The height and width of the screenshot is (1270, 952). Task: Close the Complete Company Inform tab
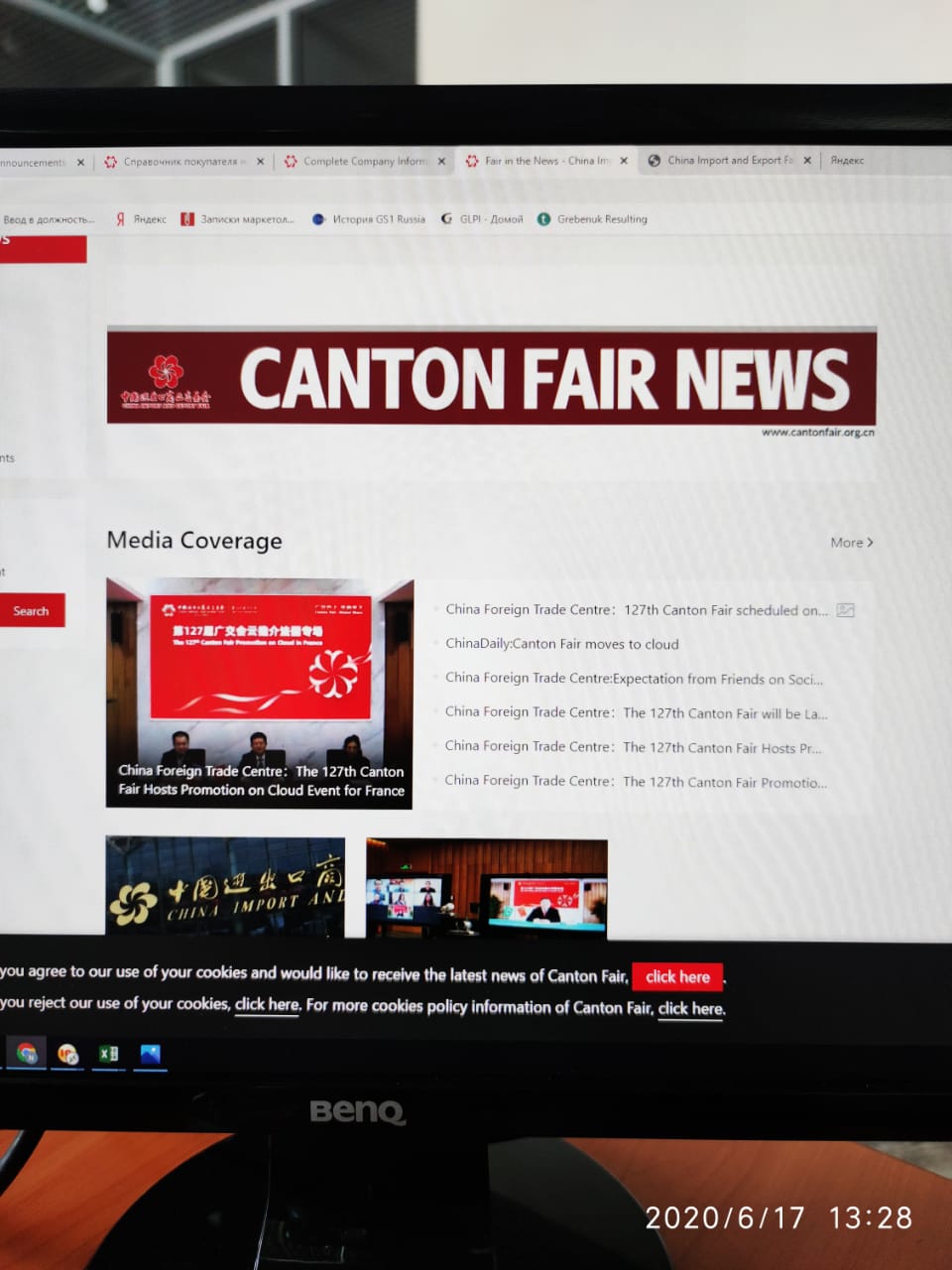441,161
